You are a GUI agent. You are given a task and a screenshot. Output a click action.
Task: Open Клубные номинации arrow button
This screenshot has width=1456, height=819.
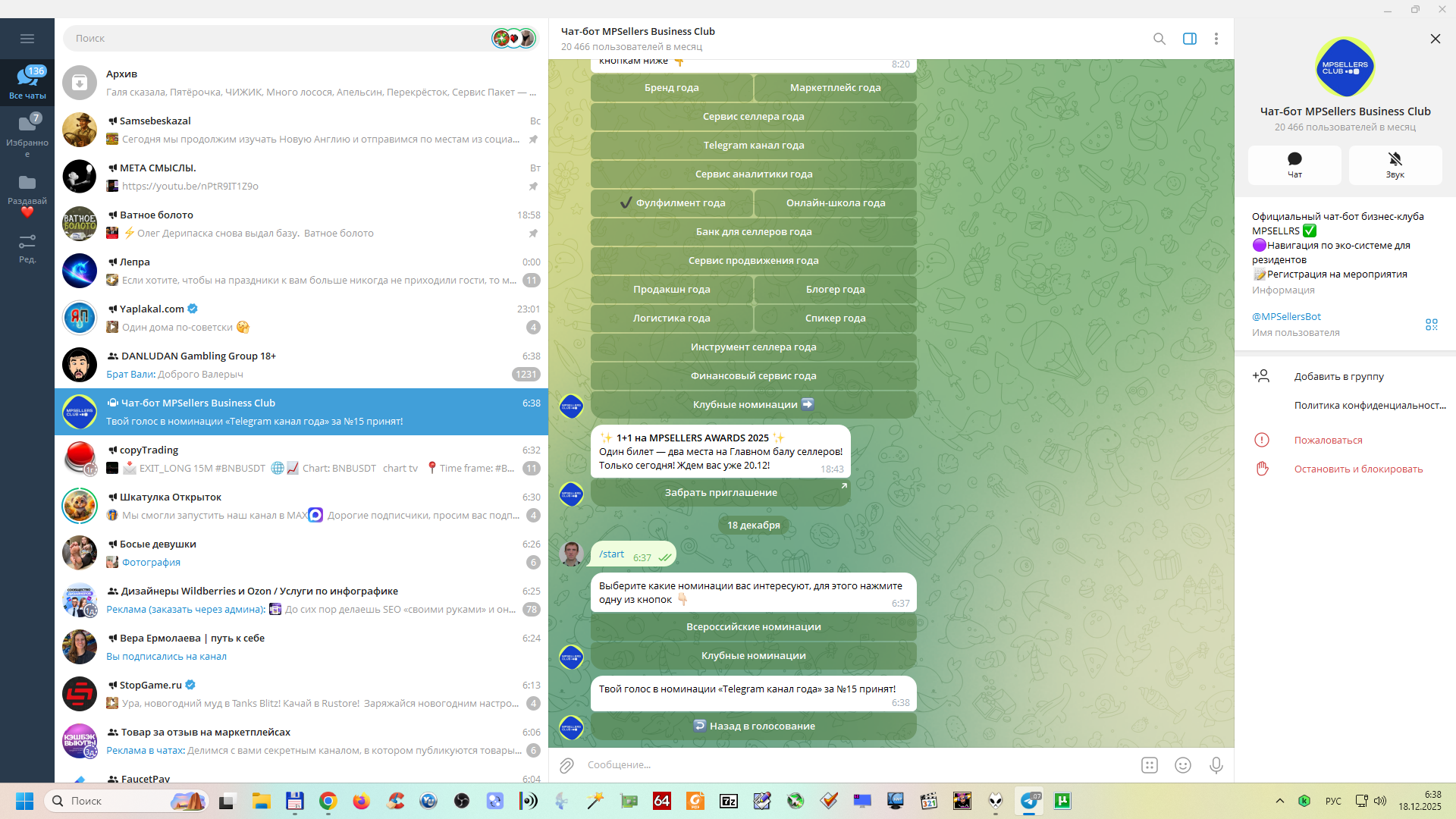pos(753,405)
